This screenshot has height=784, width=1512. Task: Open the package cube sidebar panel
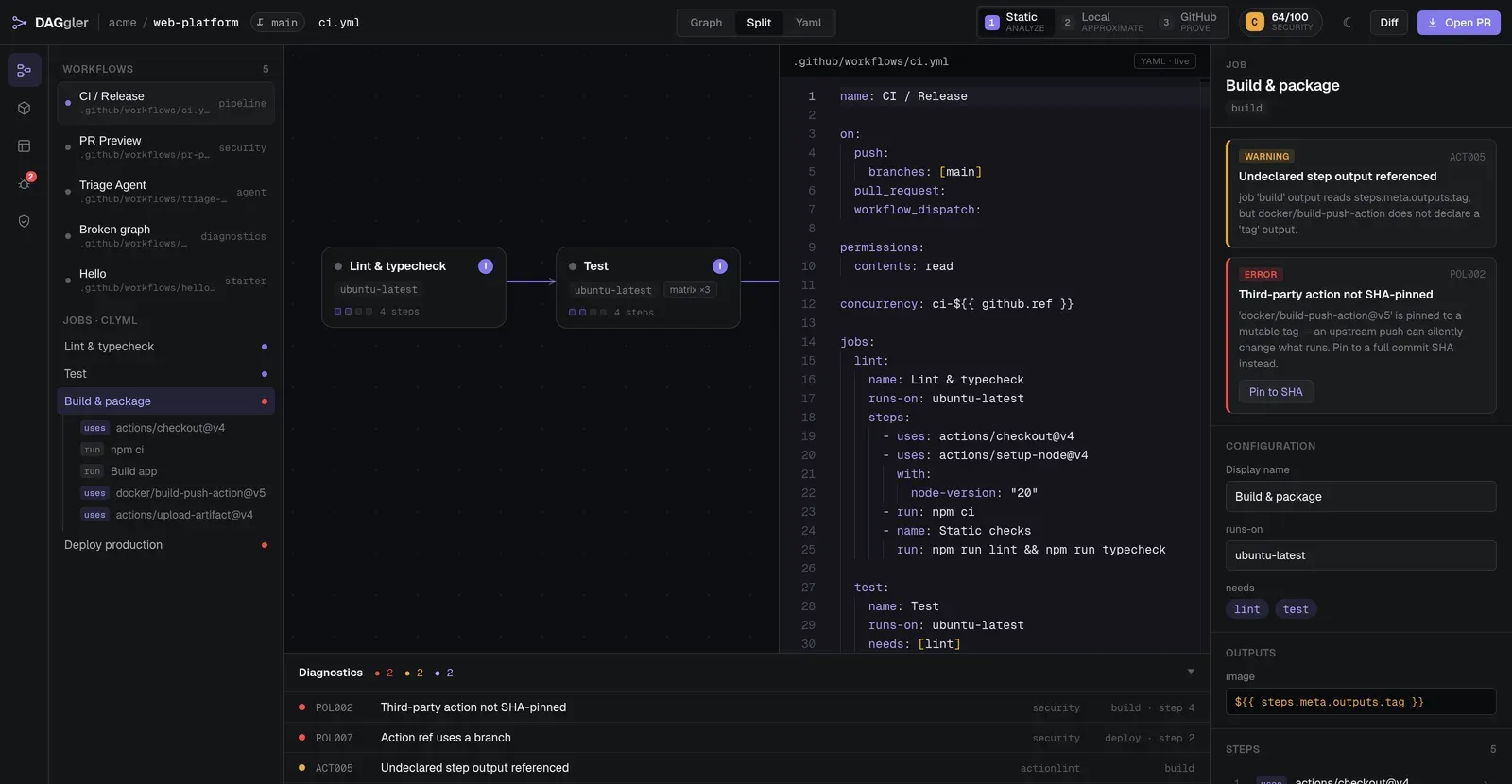click(25, 108)
